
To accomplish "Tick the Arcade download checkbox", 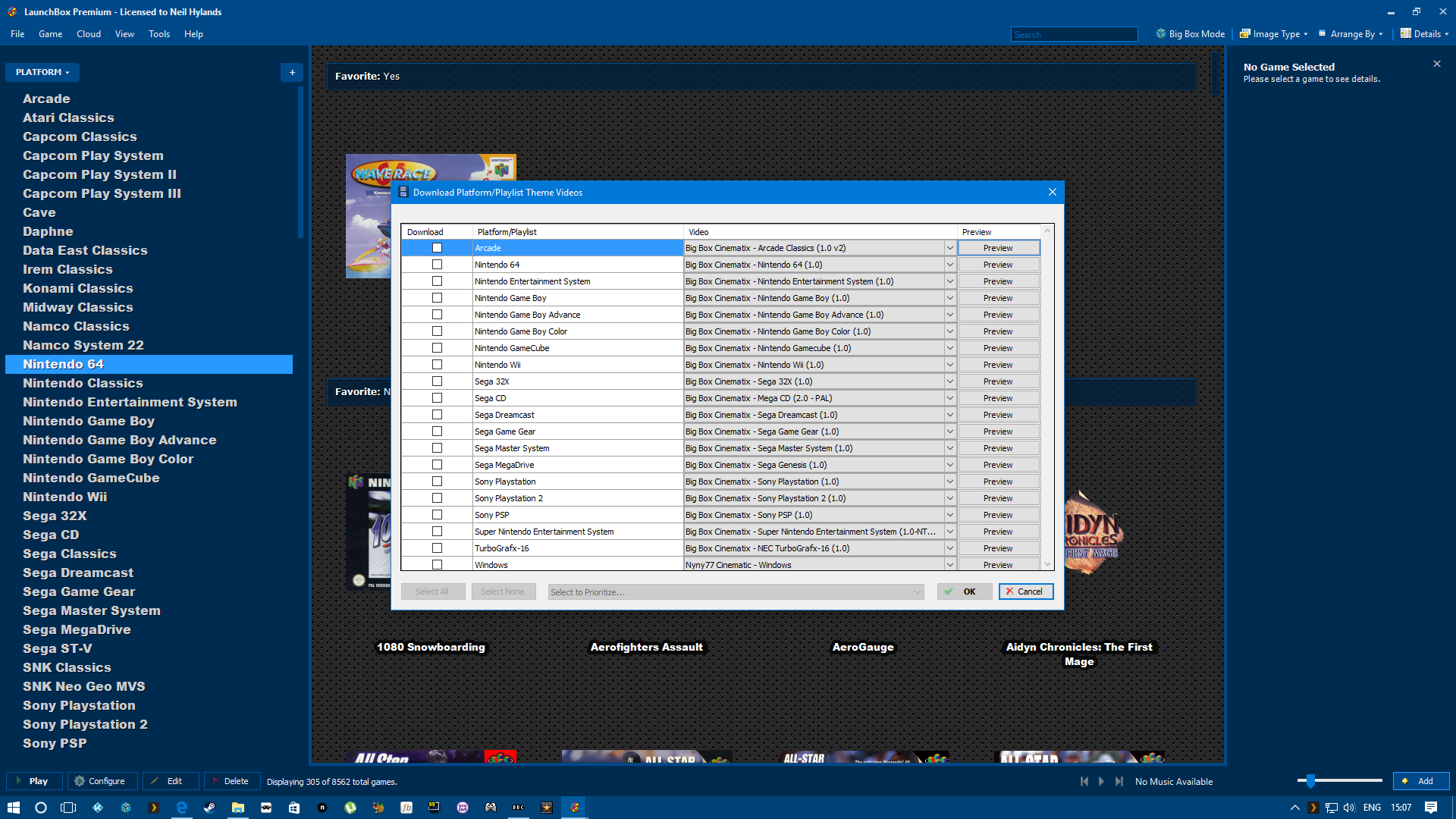I will (x=437, y=248).
